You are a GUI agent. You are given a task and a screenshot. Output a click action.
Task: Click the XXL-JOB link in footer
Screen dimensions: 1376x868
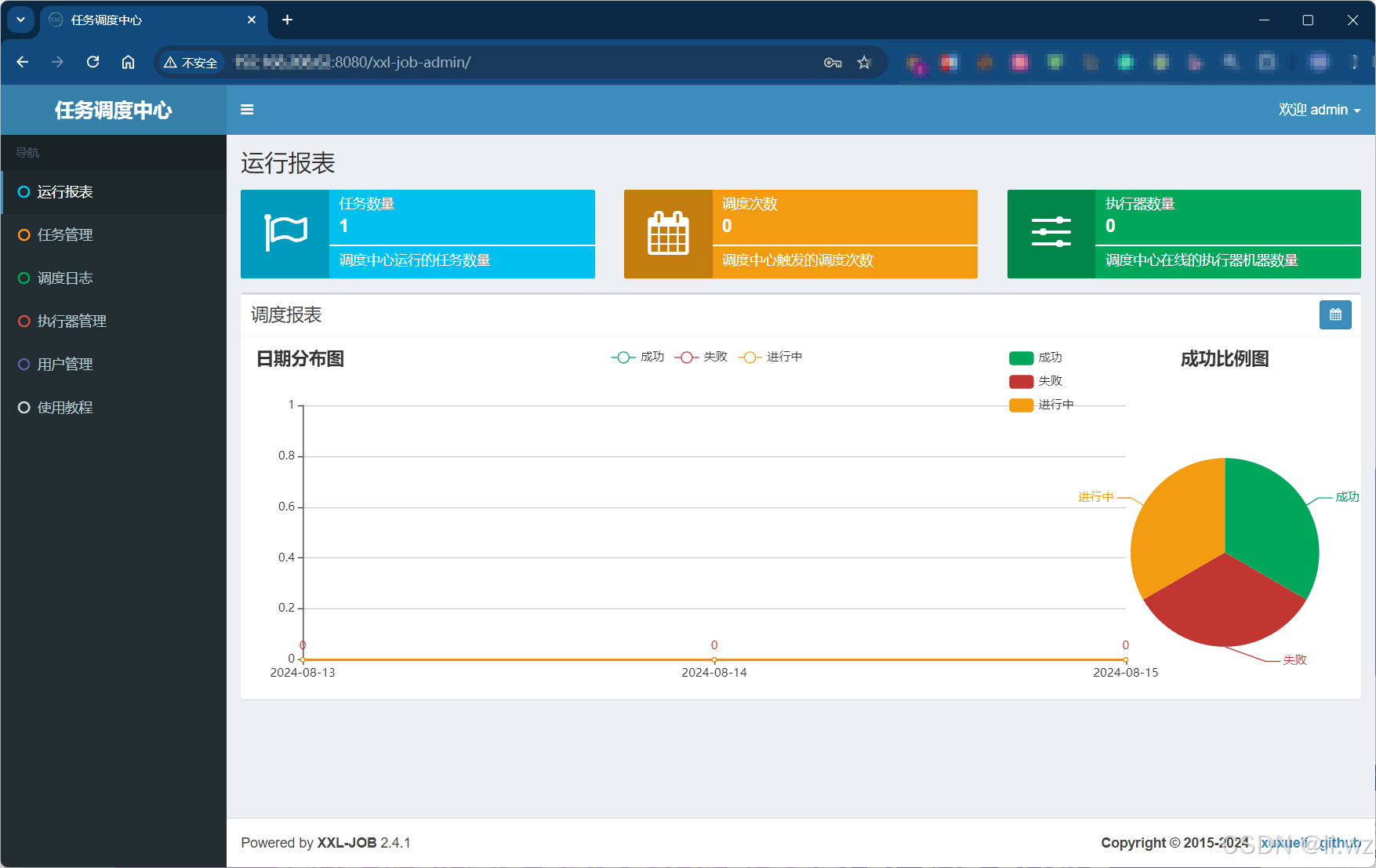[347, 843]
